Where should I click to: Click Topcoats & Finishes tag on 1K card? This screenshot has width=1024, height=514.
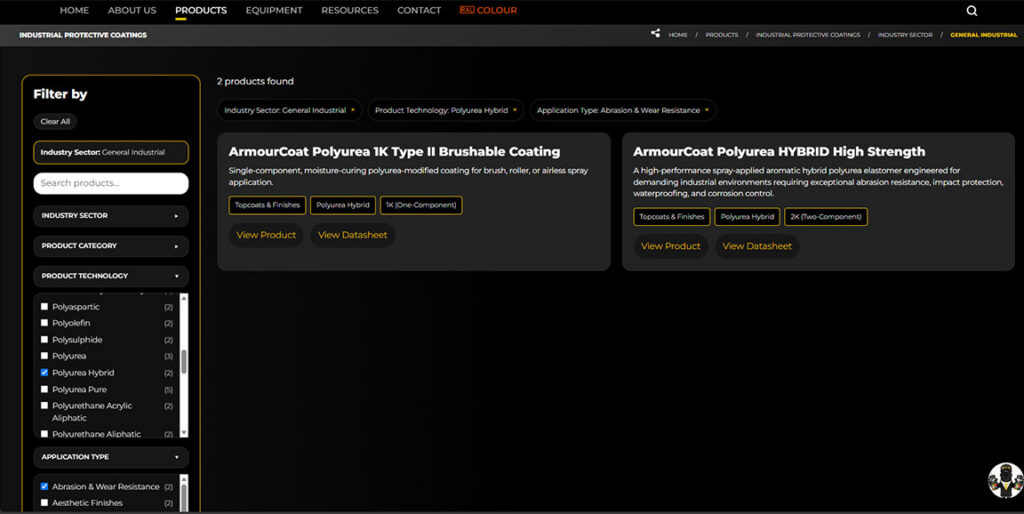[267, 205]
